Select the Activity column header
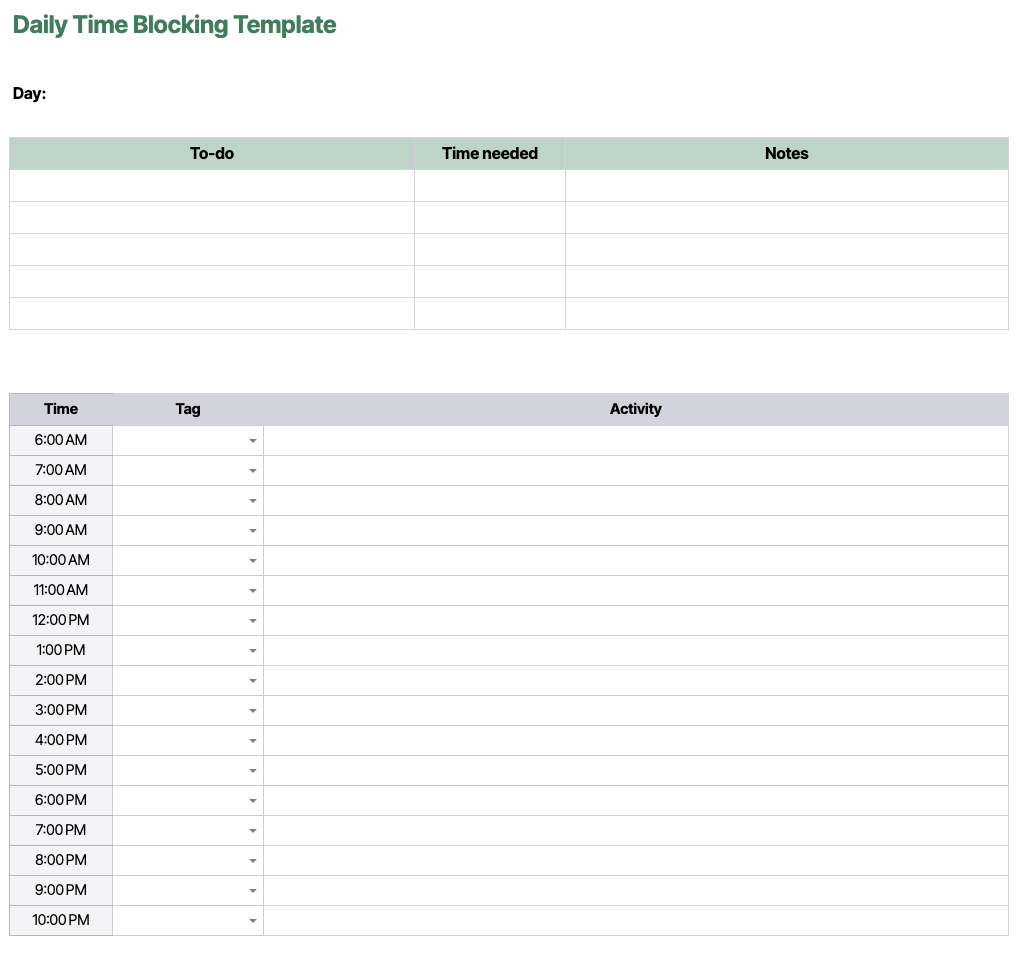 pyautogui.click(x=636, y=409)
